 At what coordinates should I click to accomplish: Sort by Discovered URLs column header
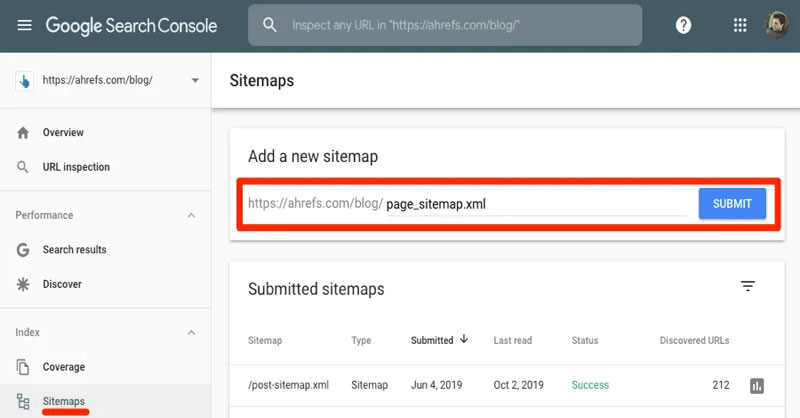tap(694, 340)
